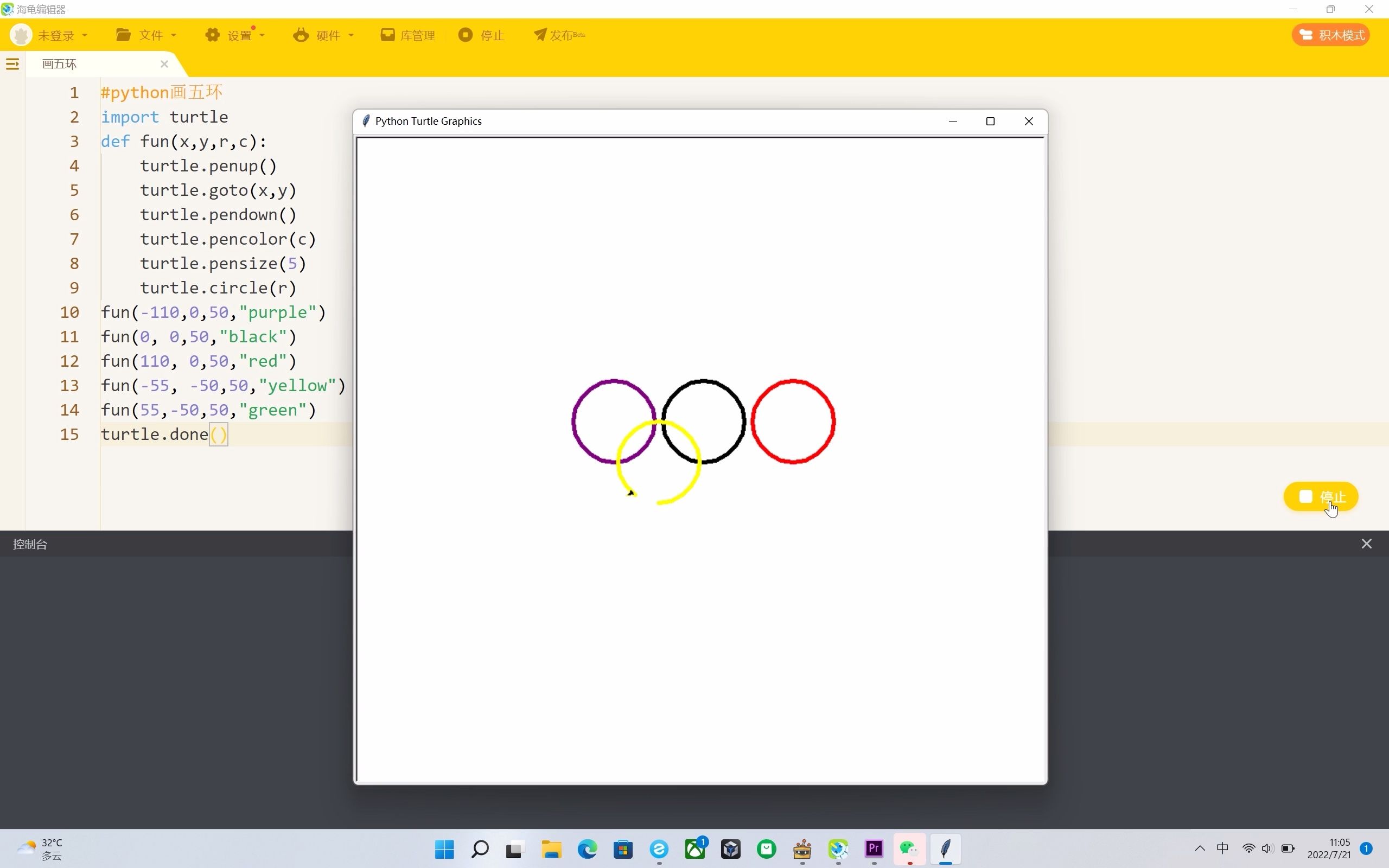Click the turtle.pencolor(c) line
Image resolution: width=1389 pixels, height=868 pixels.
point(228,239)
